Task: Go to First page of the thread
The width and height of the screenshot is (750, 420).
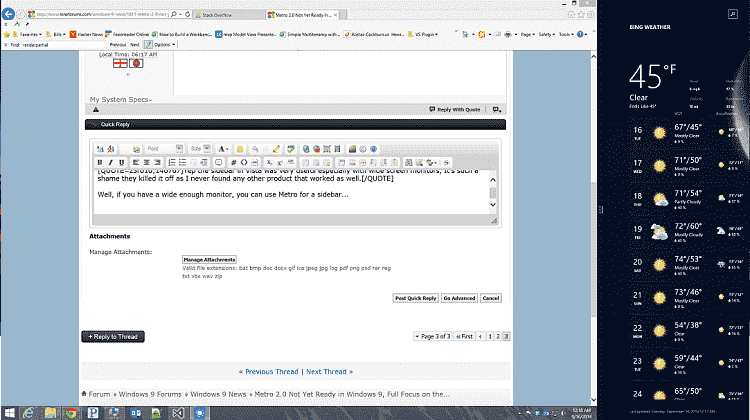Action: point(464,336)
